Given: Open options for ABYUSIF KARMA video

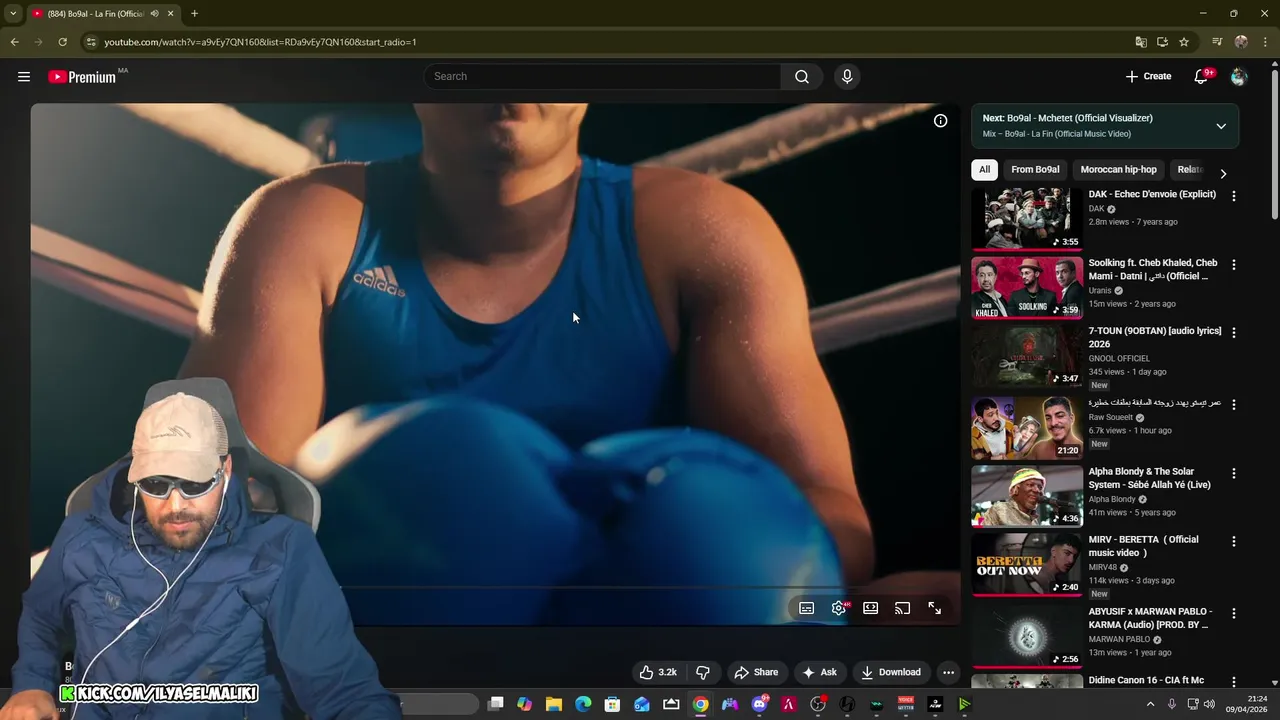Looking at the screenshot, I should 1233,613.
